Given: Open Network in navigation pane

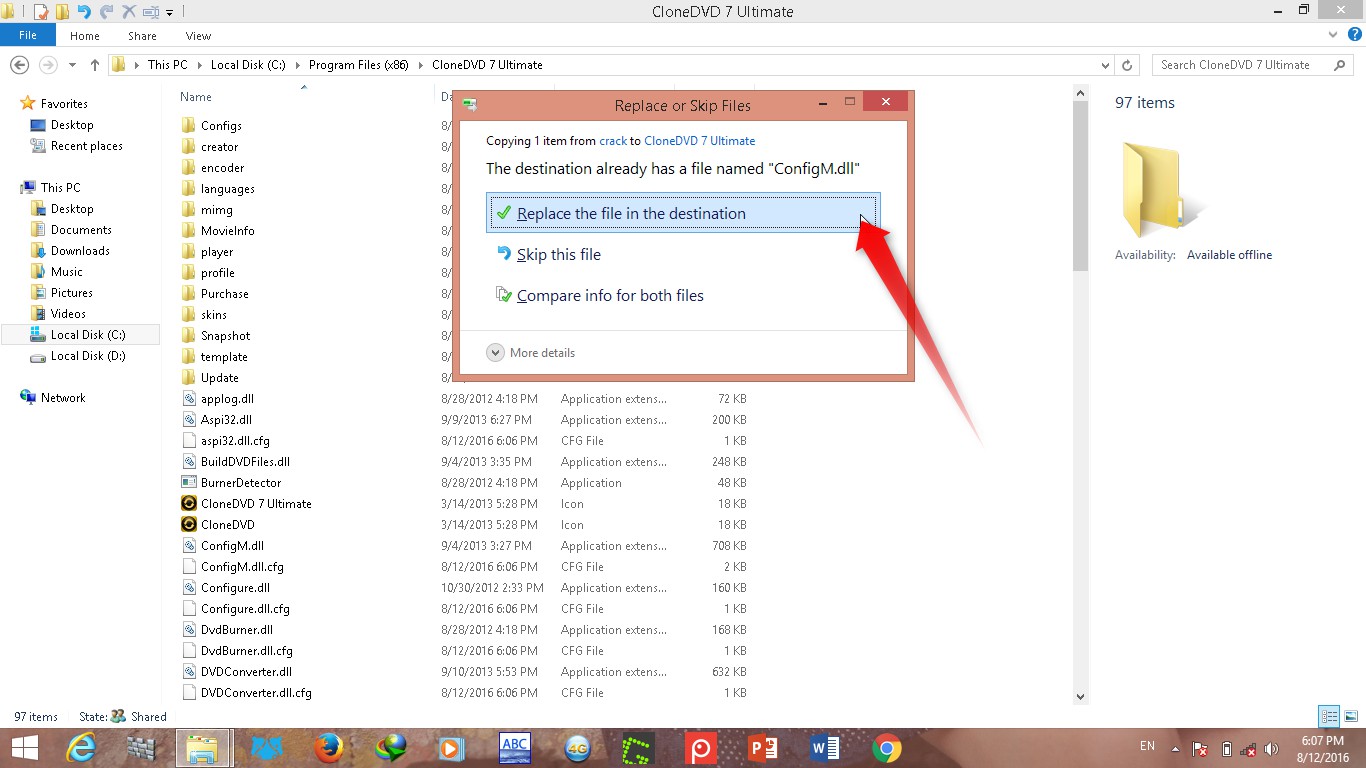Looking at the screenshot, I should 63,398.
